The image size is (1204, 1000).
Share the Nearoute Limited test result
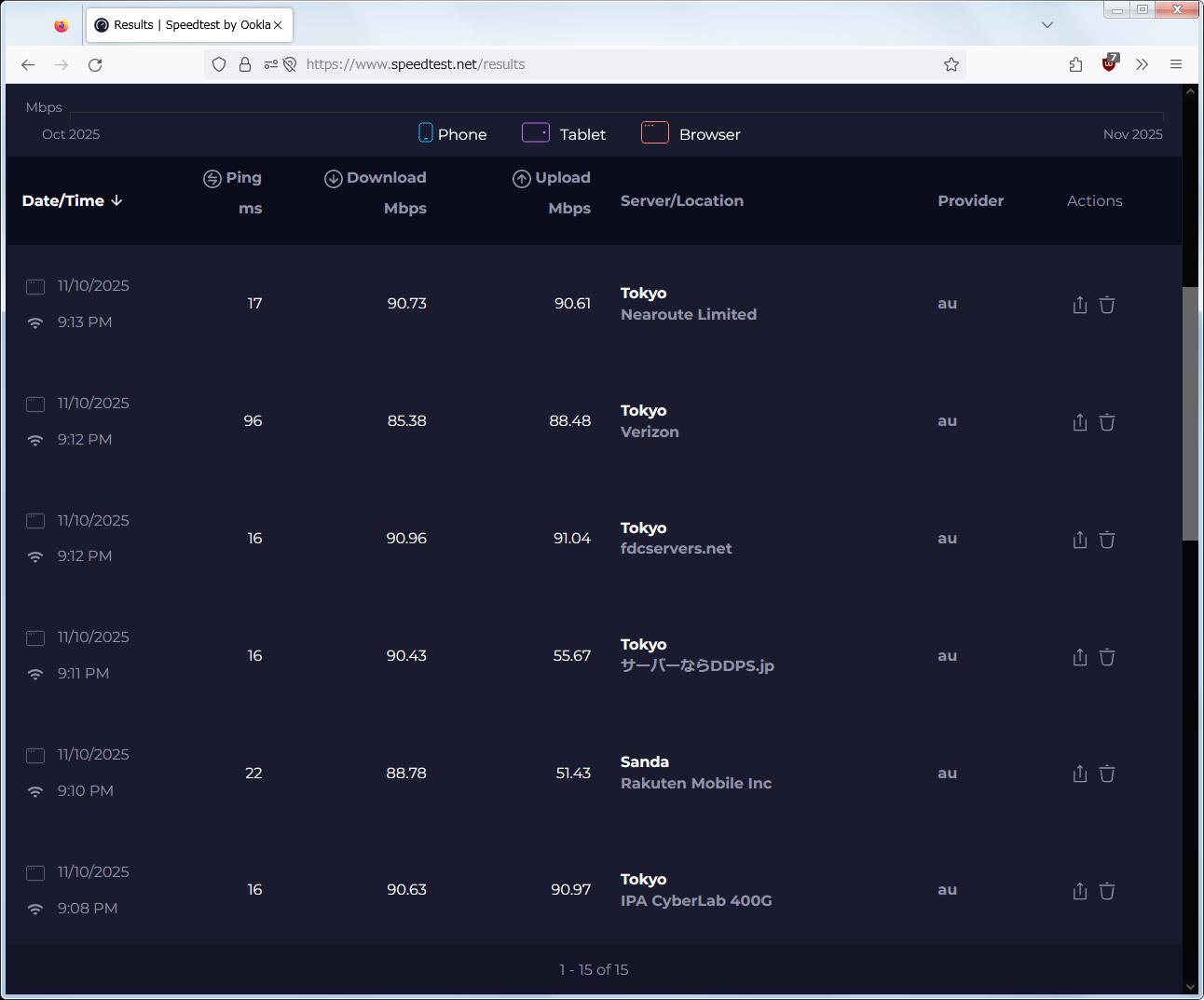[x=1079, y=305]
